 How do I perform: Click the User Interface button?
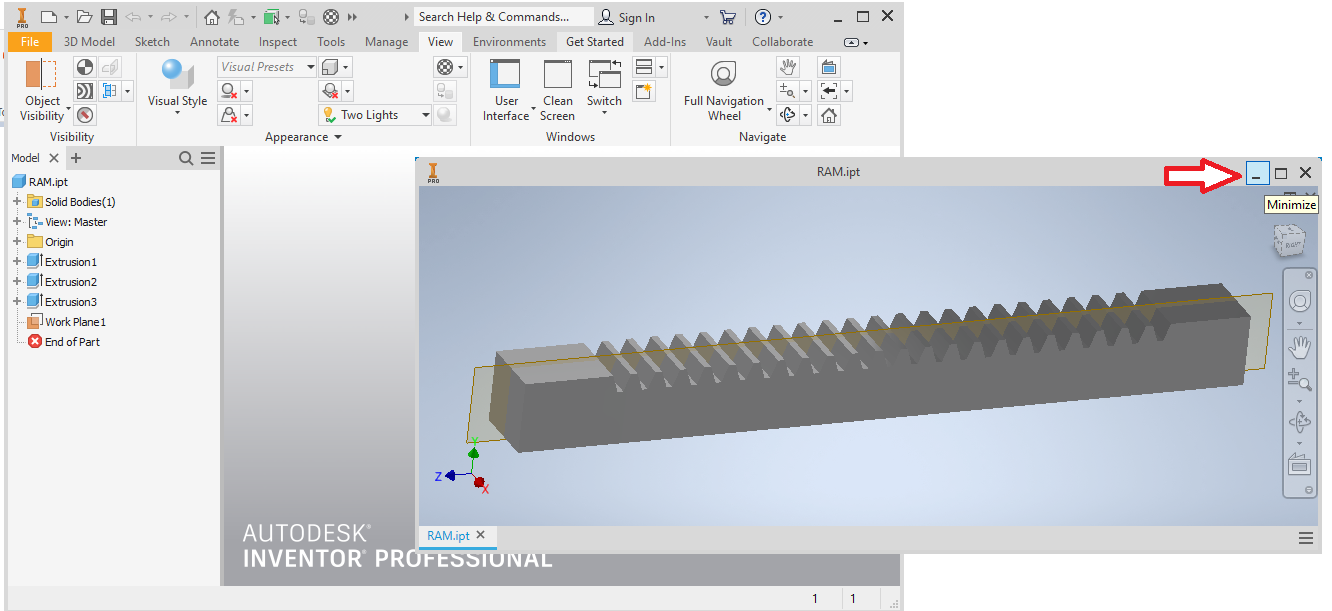point(506,90)
